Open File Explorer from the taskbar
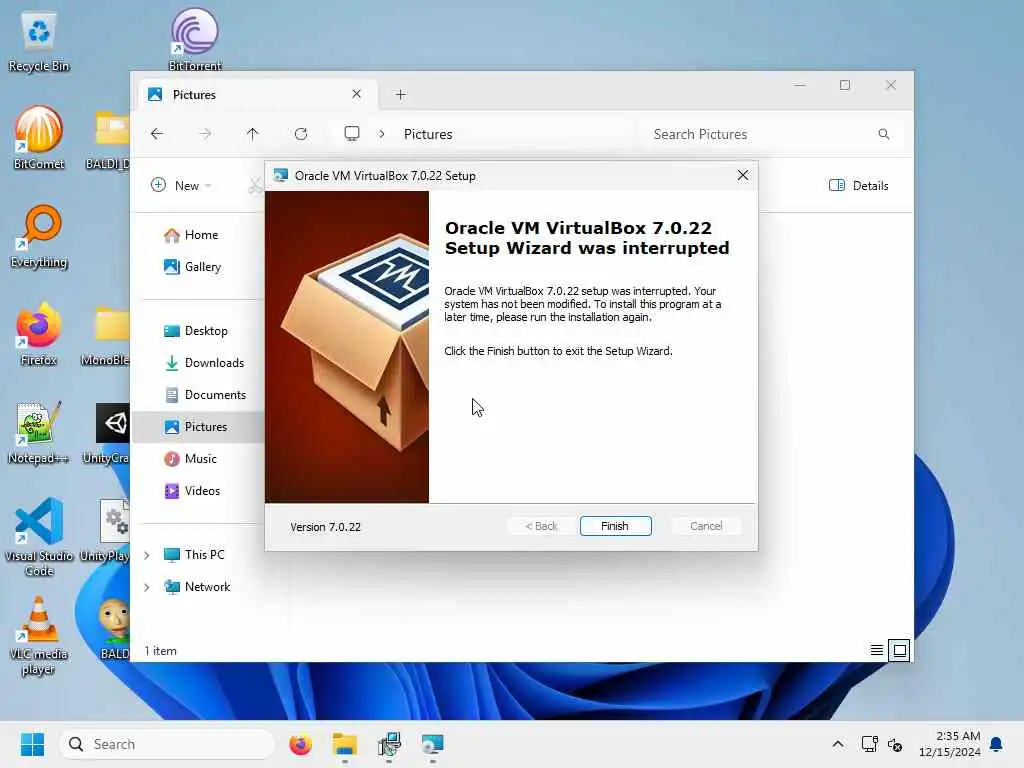 pyautogui.click(x=344, y=744)
